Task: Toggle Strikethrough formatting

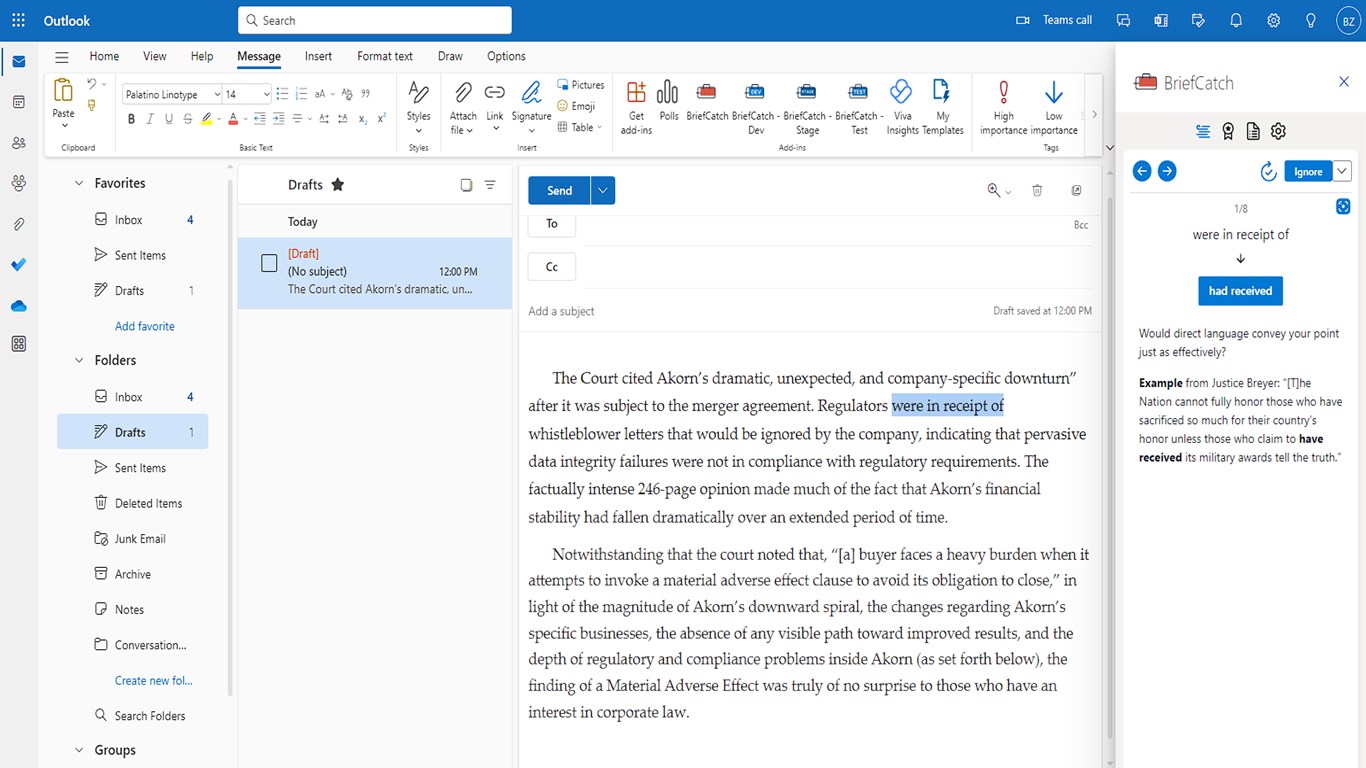Action: [x=188, y=119]
